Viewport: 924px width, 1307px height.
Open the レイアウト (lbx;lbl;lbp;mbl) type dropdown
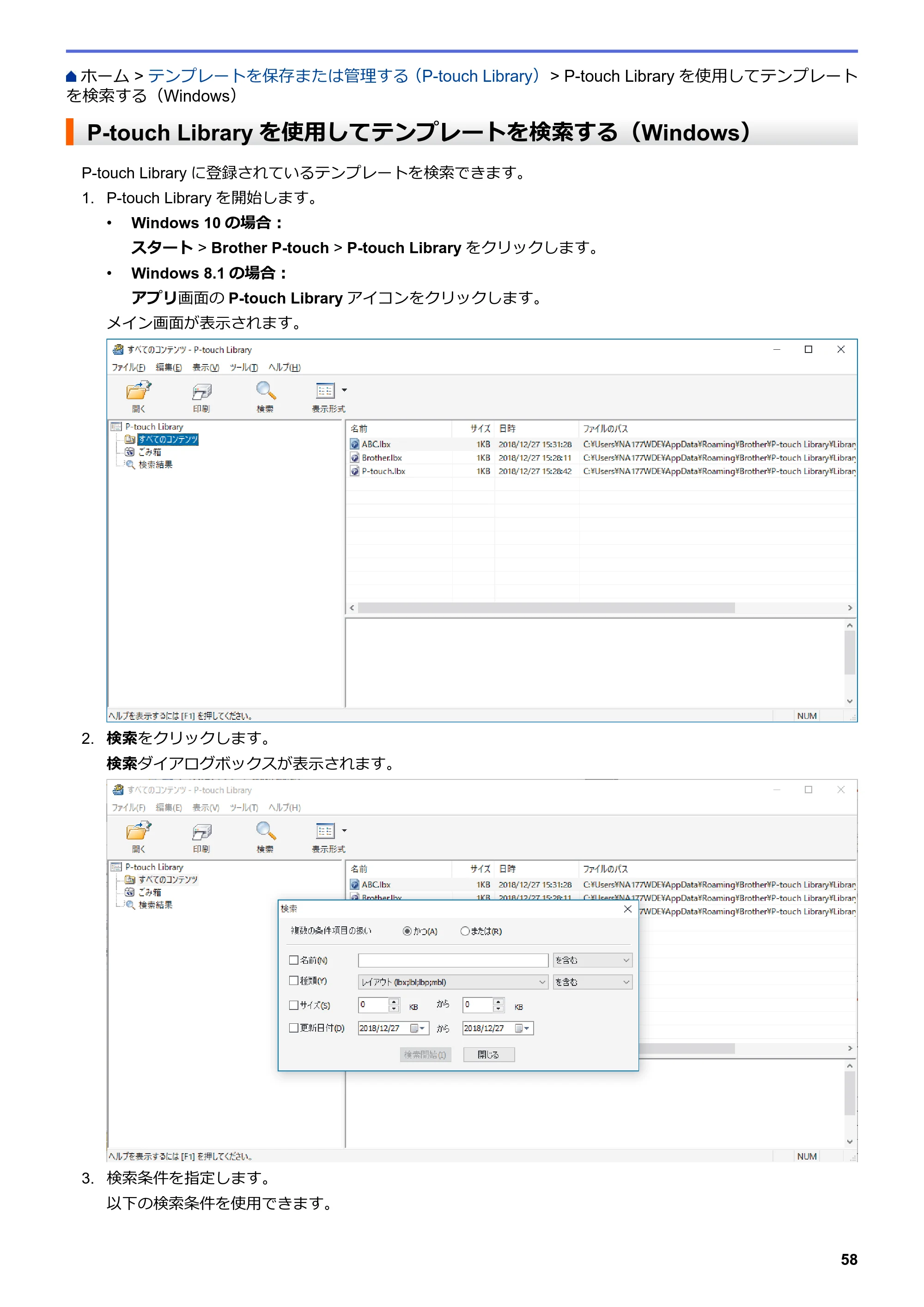(453, 982)
